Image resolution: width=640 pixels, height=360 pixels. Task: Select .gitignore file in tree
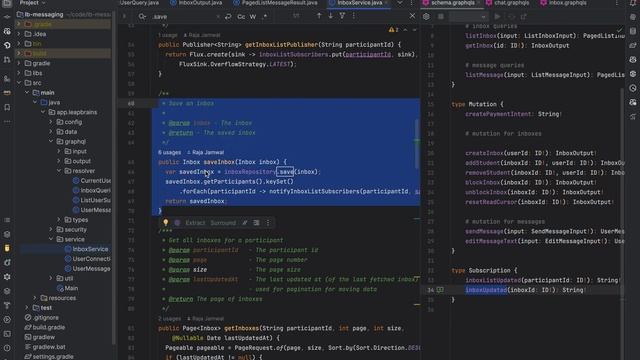pyautogui.click(x=42, y=318)
